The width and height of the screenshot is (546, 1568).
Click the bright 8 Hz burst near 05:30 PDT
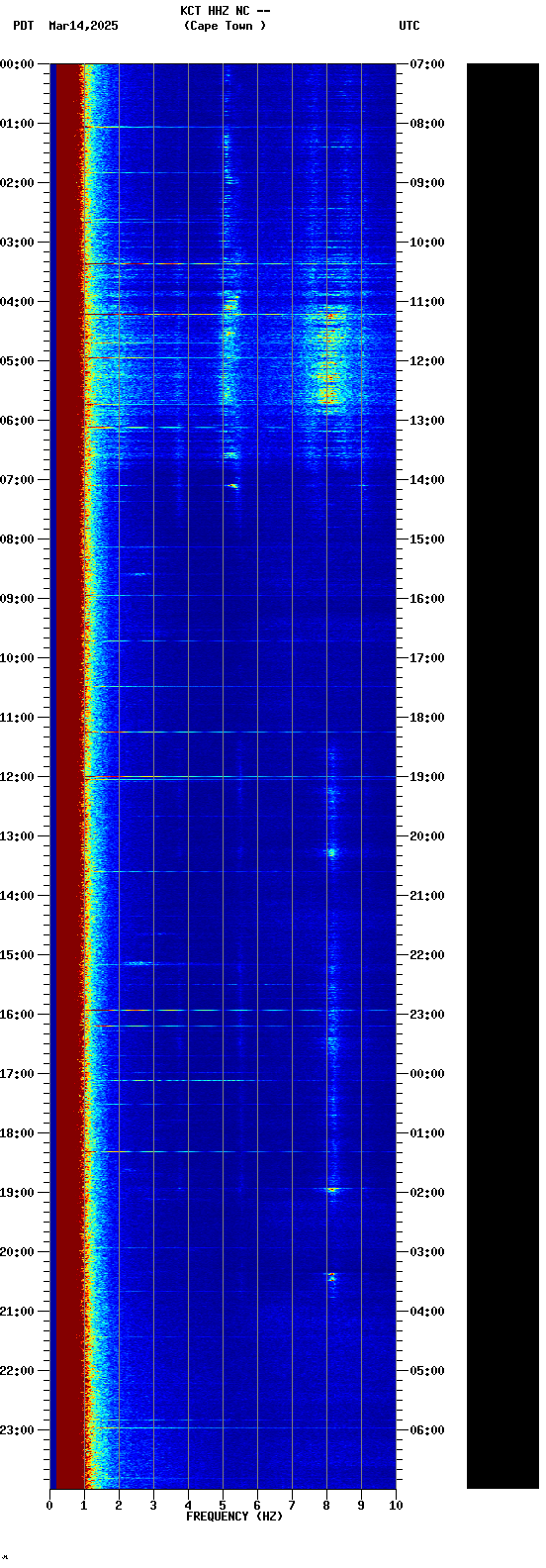click(x=328, y=396)
